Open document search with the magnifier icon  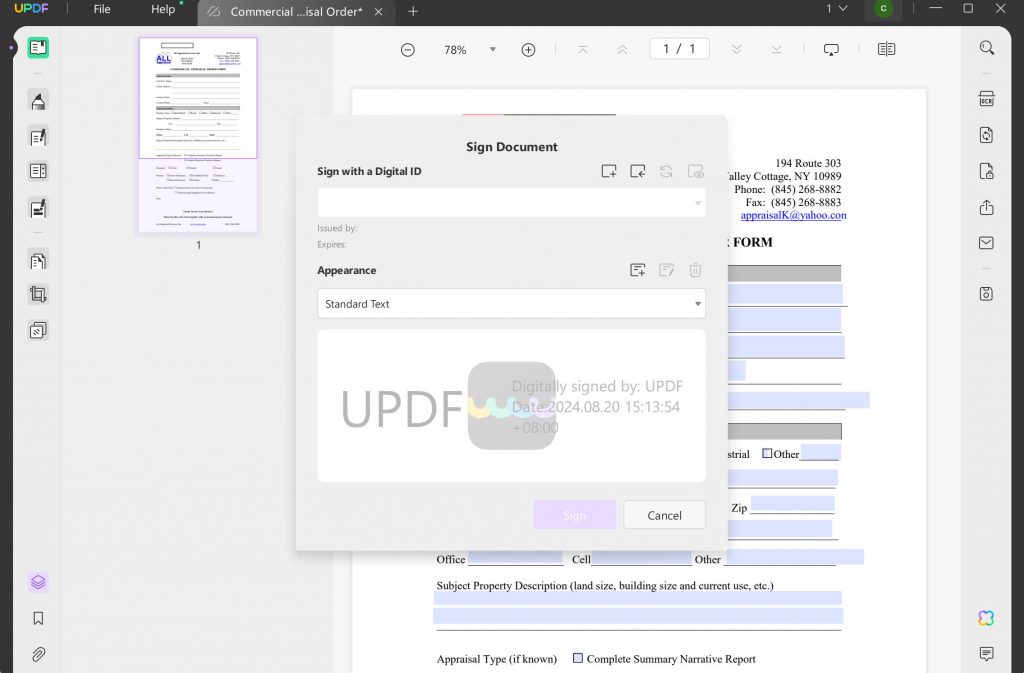(x=986, y=47)
